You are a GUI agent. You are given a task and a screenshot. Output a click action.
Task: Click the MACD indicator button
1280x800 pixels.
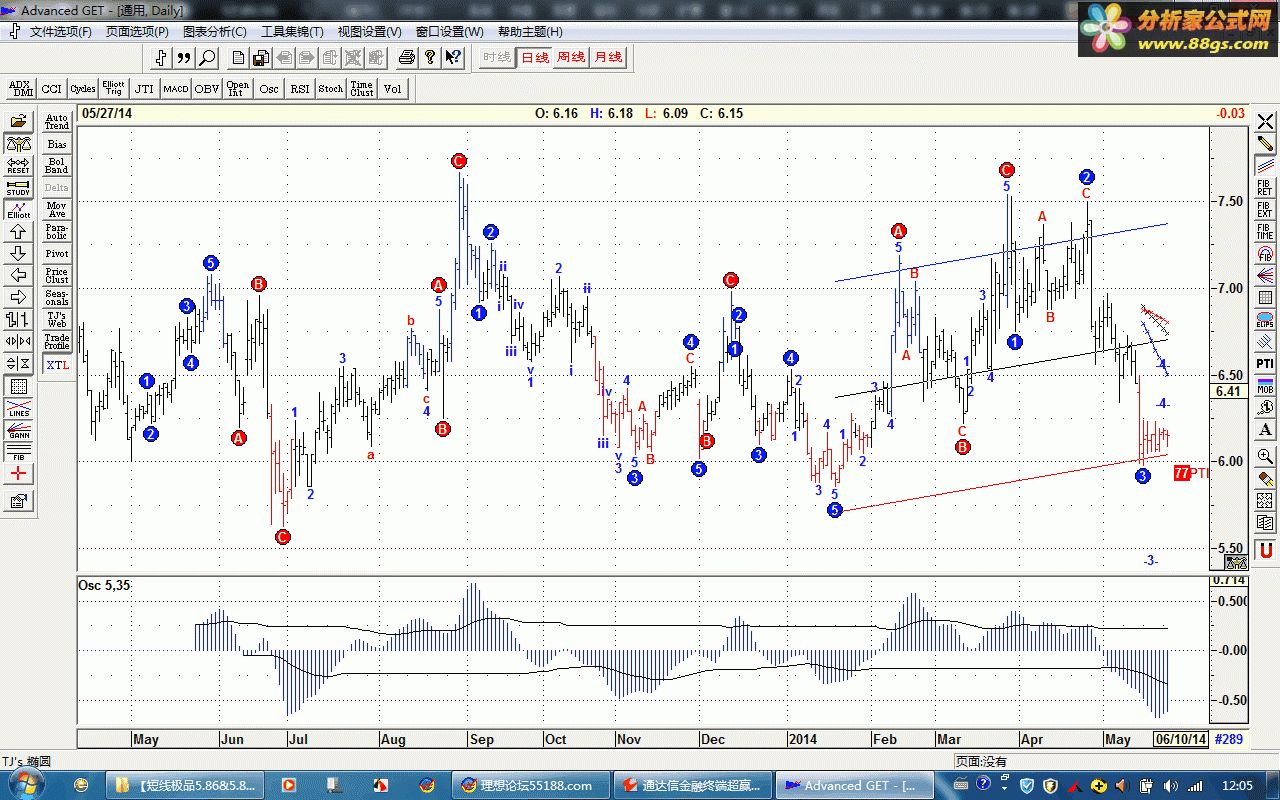[176, 89]
